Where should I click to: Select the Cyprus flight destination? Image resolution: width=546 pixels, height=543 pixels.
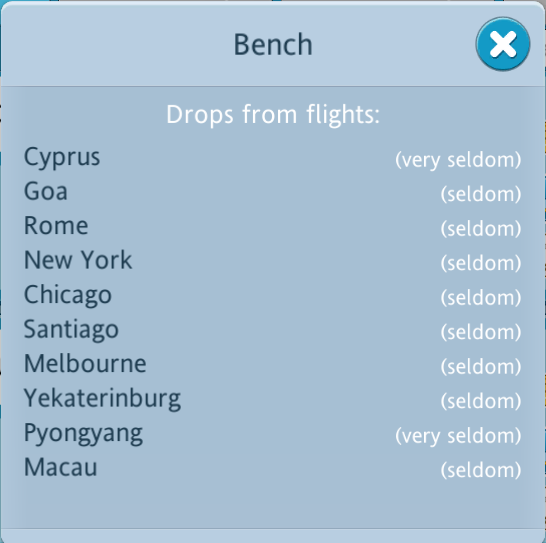point(62,157)
